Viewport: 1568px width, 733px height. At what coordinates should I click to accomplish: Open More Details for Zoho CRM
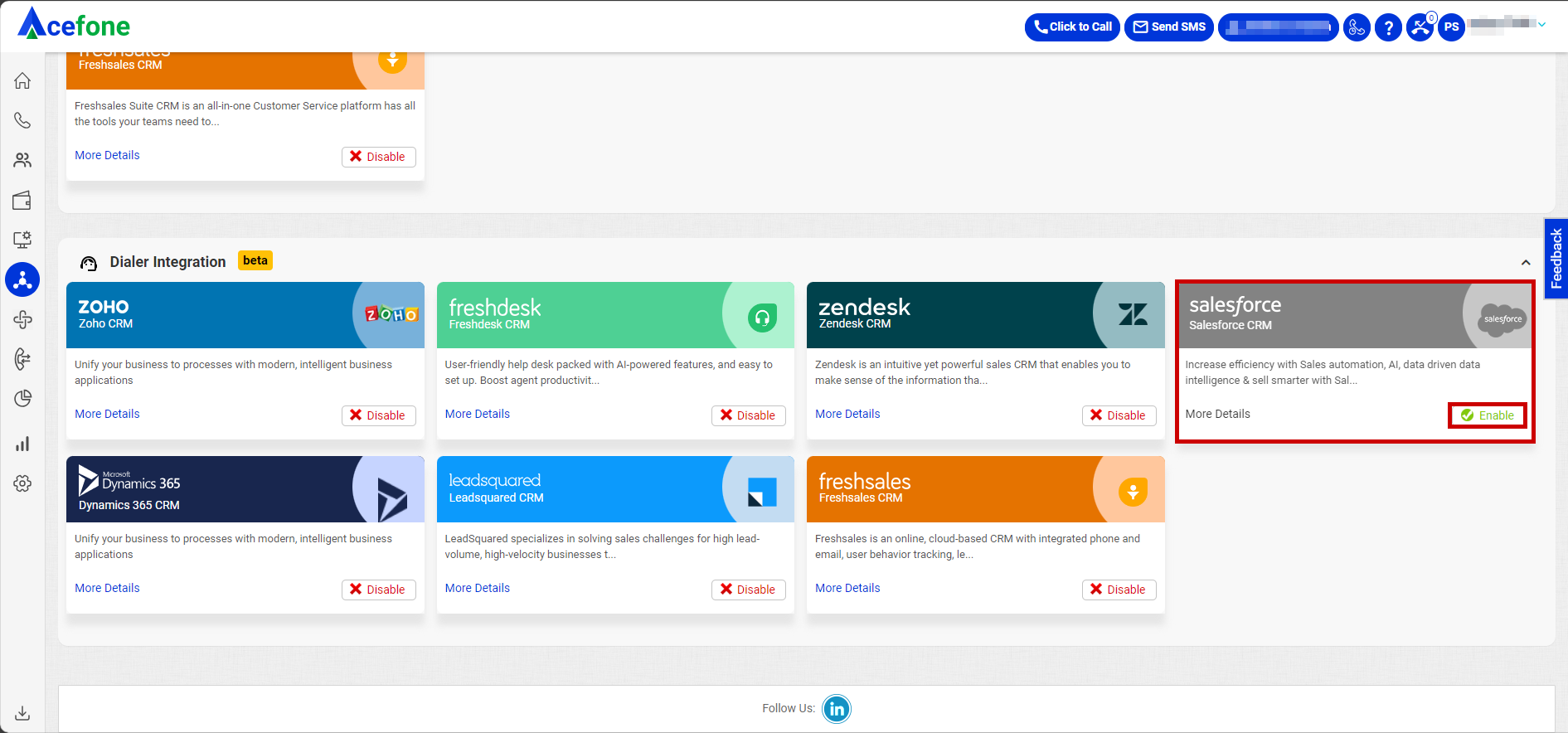point(107,414)
